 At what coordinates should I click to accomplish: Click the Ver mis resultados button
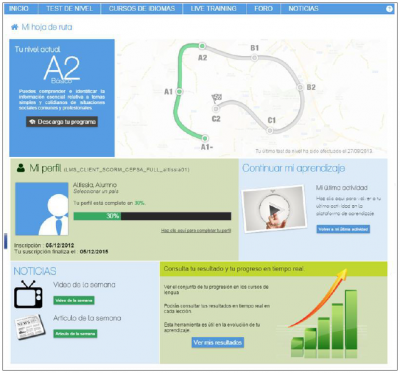(218, 343)
